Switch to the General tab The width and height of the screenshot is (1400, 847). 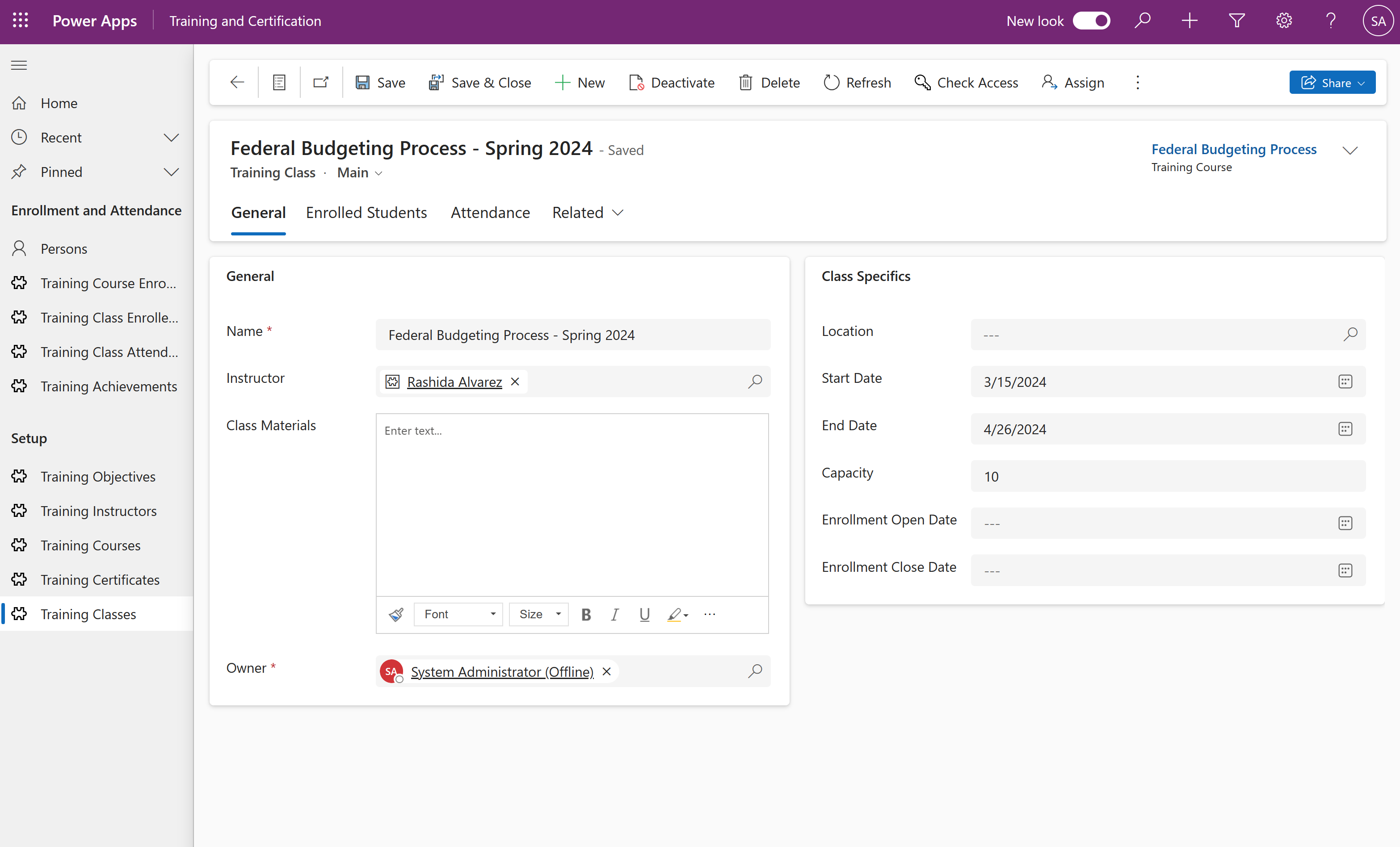[x=258, y=213]
